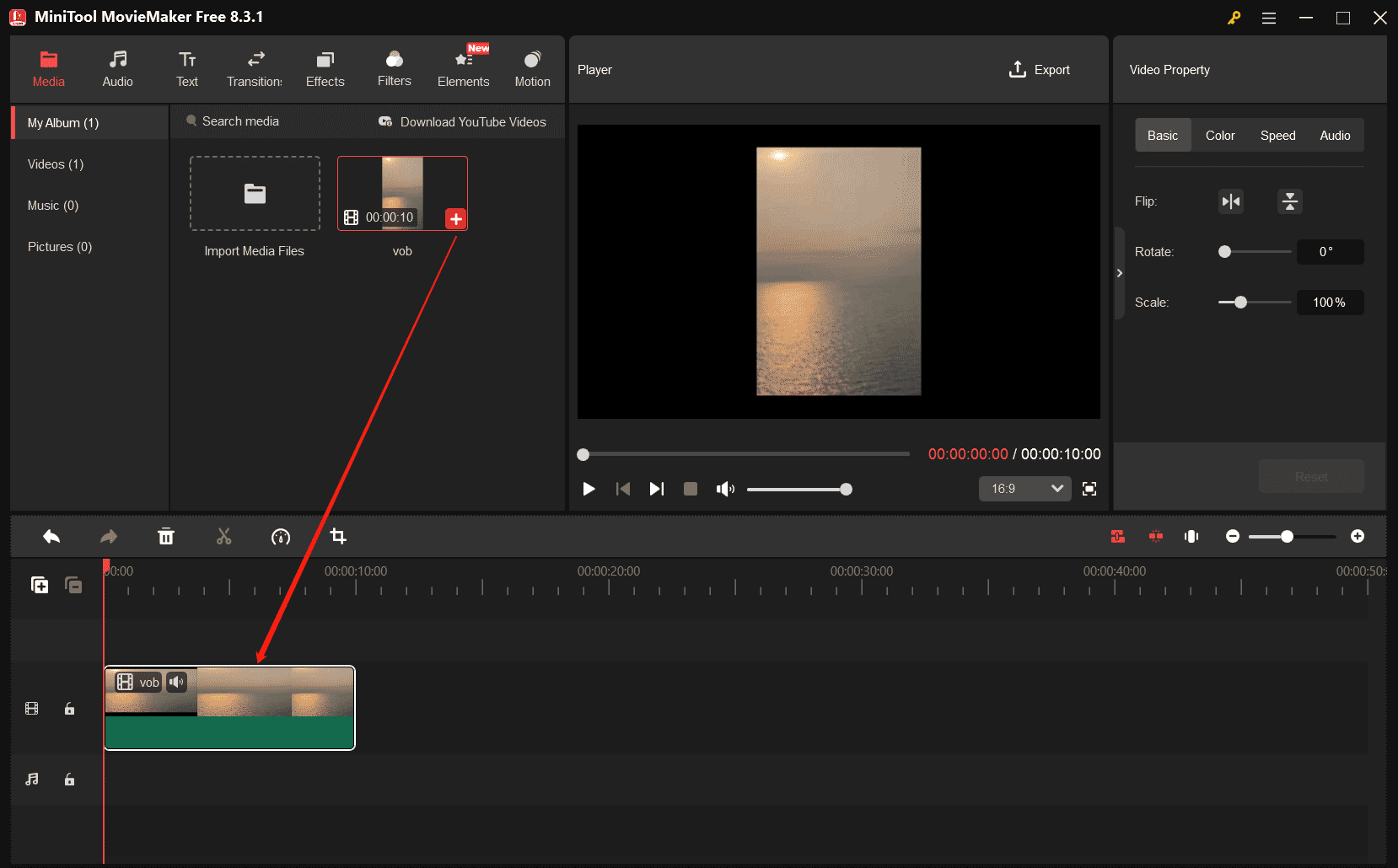Delete selected clip with trash icon
The image size is (1398, 868).
[x=166, y=537]
